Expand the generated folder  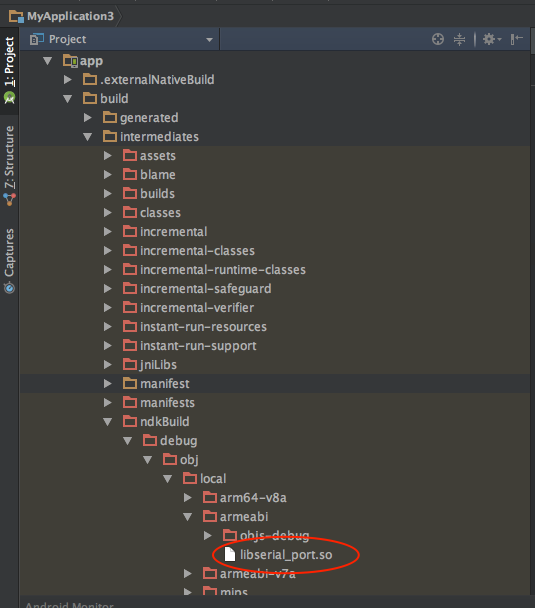[88, 118]
